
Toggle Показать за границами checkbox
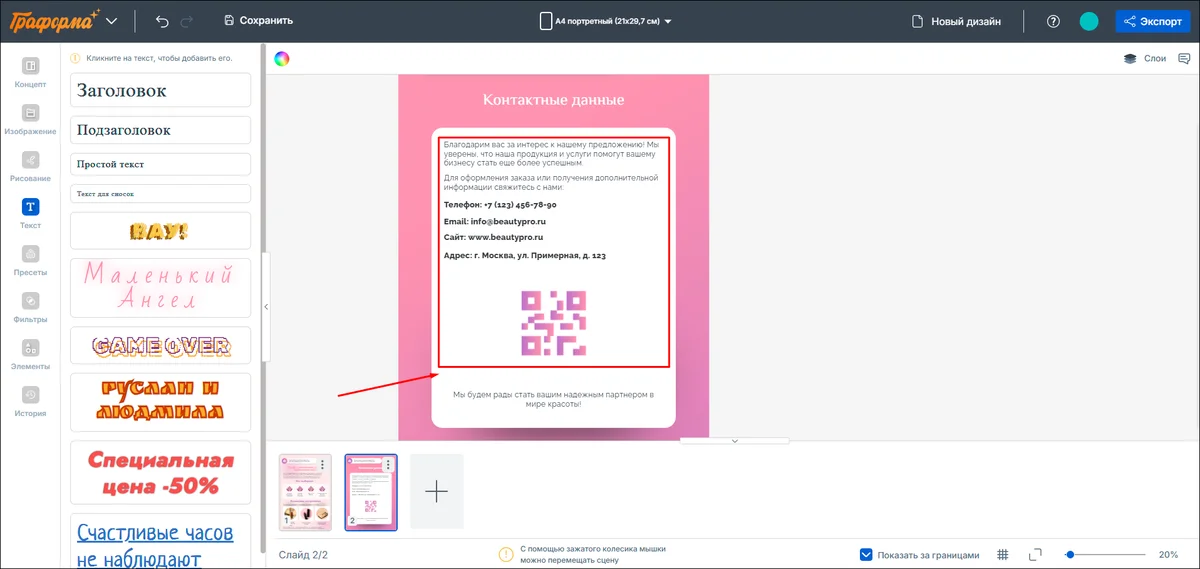866,555
